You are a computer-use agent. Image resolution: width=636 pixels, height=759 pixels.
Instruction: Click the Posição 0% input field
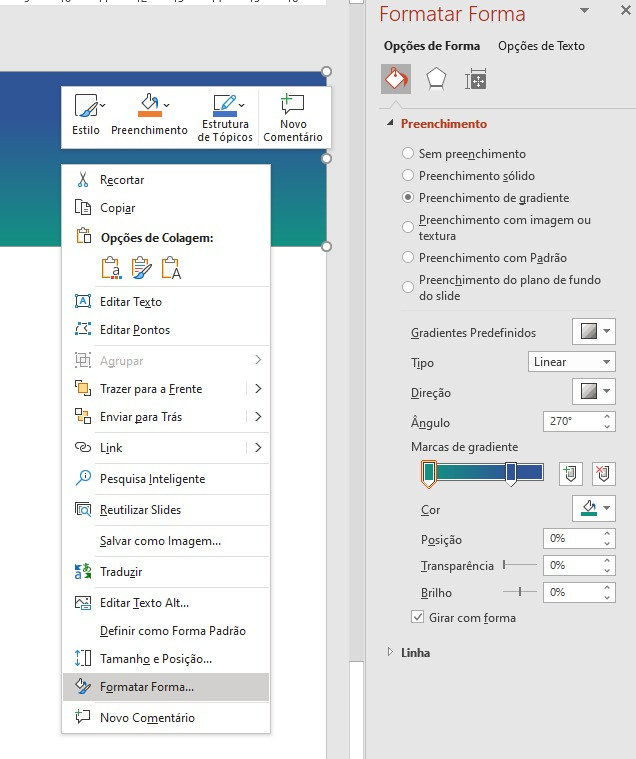pos(572,538)
